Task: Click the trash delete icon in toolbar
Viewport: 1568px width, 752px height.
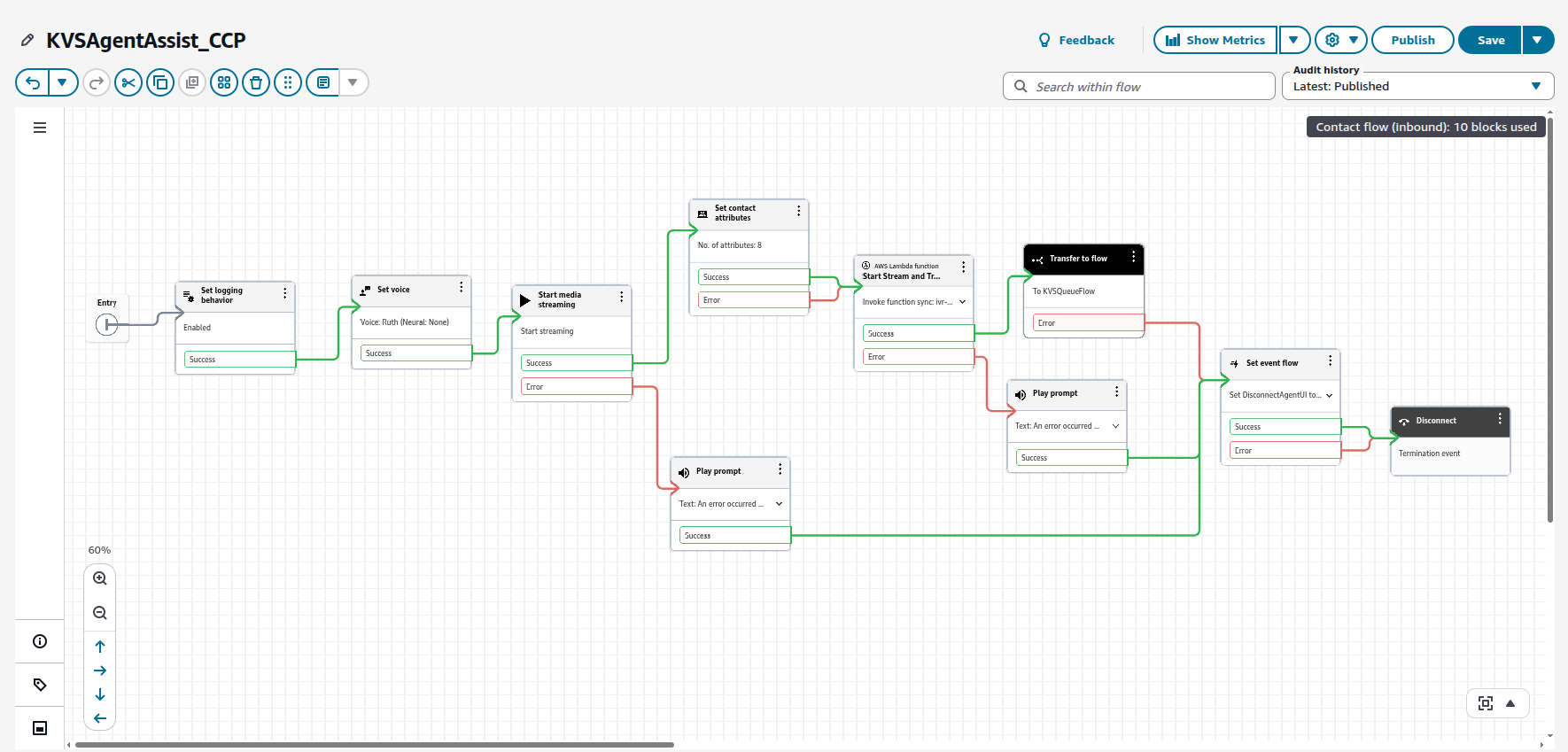Action: coord(256,83)
